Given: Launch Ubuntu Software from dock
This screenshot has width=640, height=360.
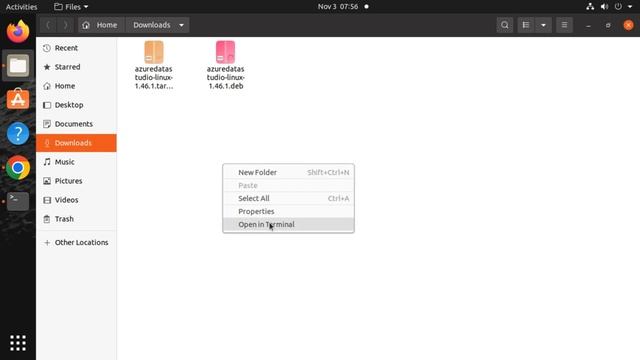Looking at the screenshot, I should [18, 99].
